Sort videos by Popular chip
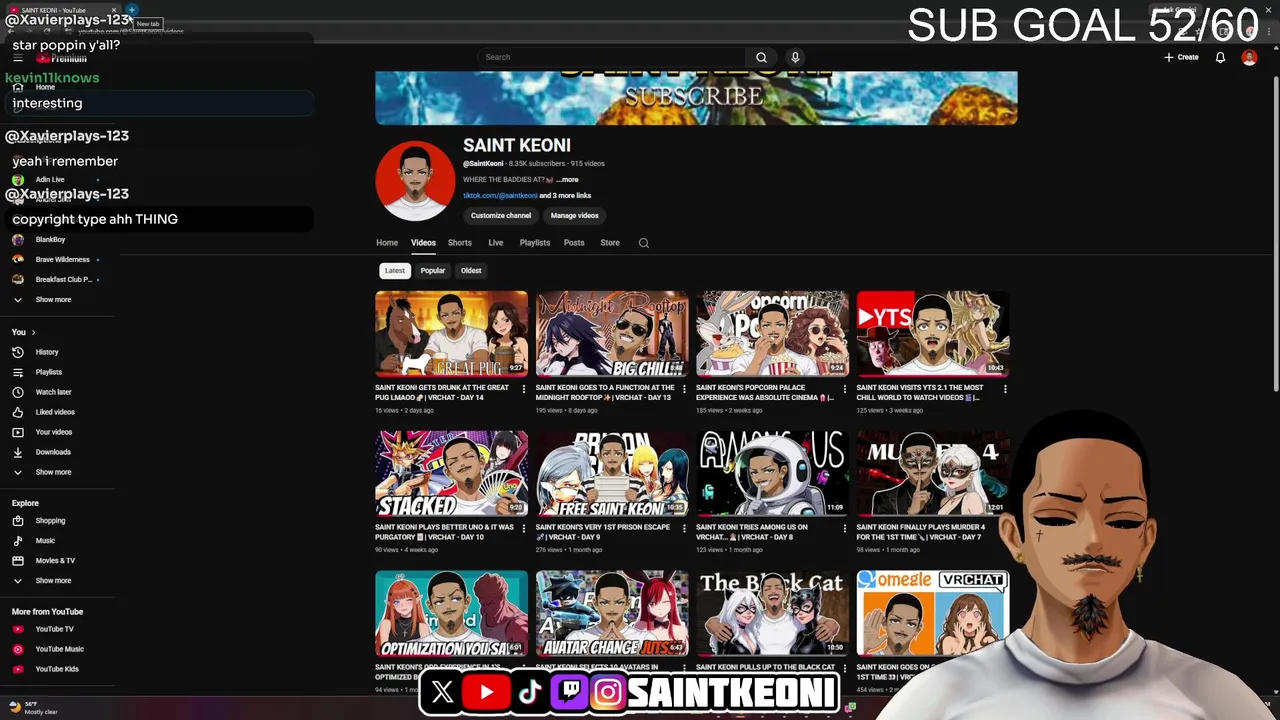The image size is (1280, 720). pyautogui.click(x=433, y=271)
